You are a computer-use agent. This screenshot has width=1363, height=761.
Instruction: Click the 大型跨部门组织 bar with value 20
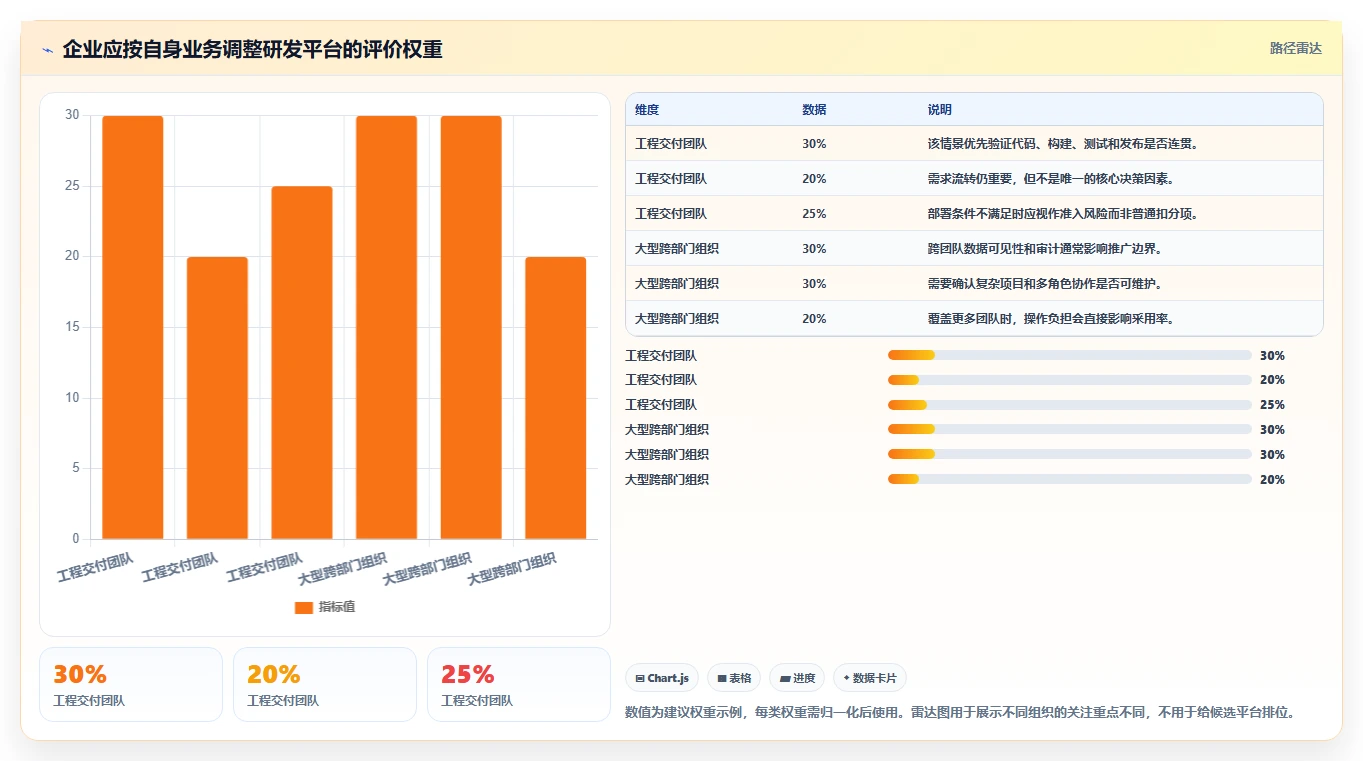[x=556, y=398]
